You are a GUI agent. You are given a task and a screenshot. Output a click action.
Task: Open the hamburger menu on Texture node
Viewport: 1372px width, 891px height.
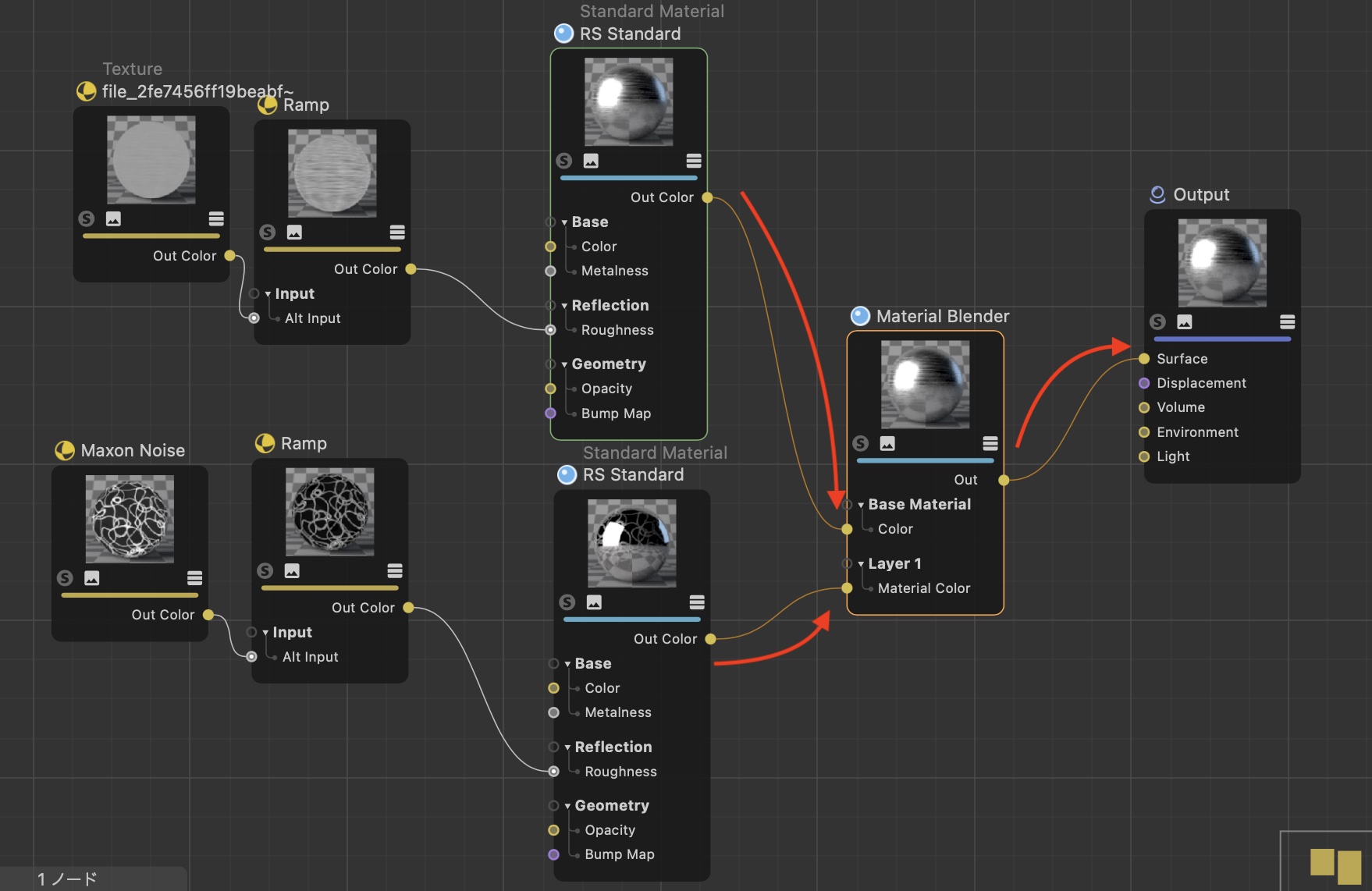pyautogui.click(x=216, y=218)
